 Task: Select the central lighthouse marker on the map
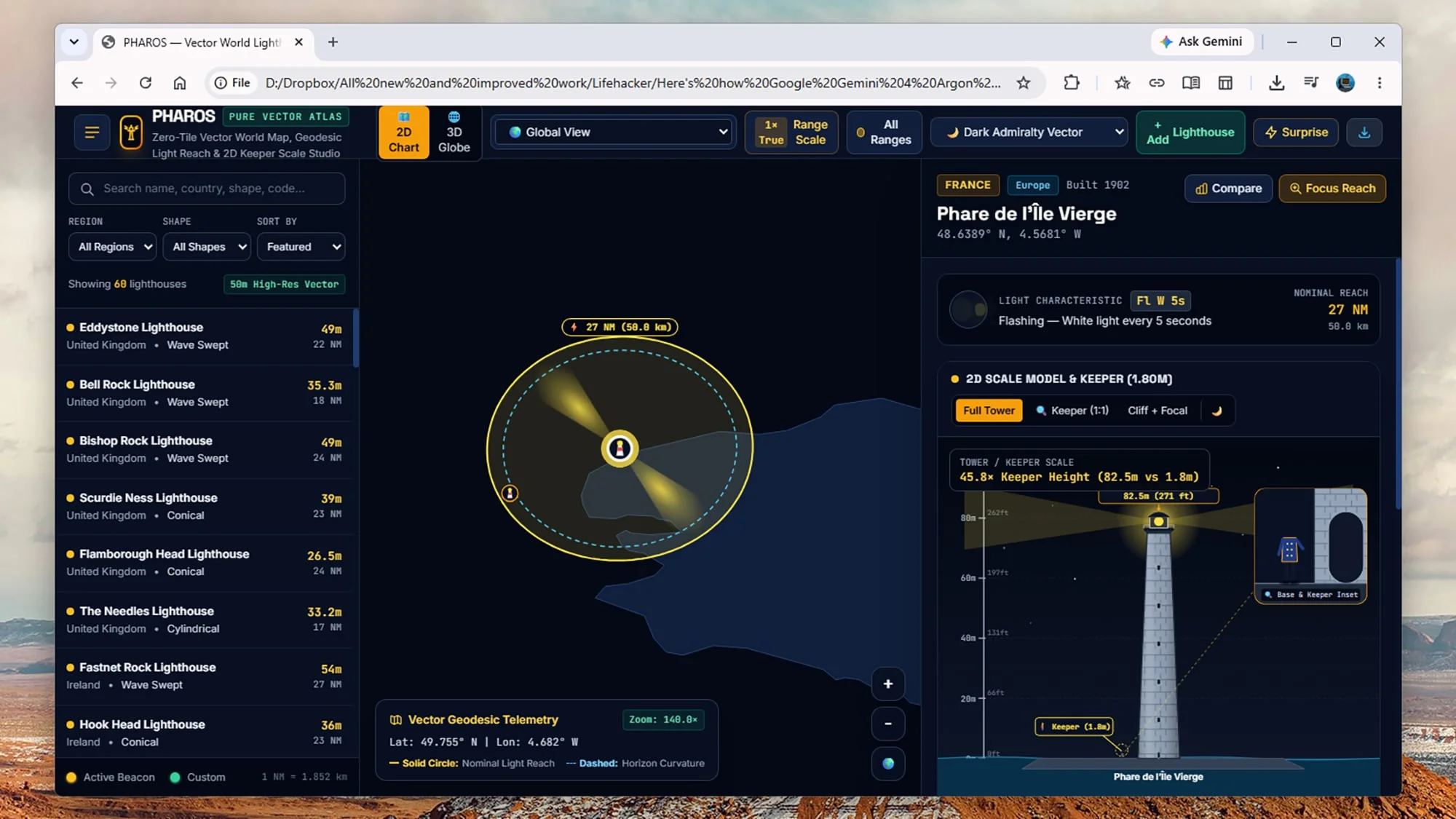620,448
